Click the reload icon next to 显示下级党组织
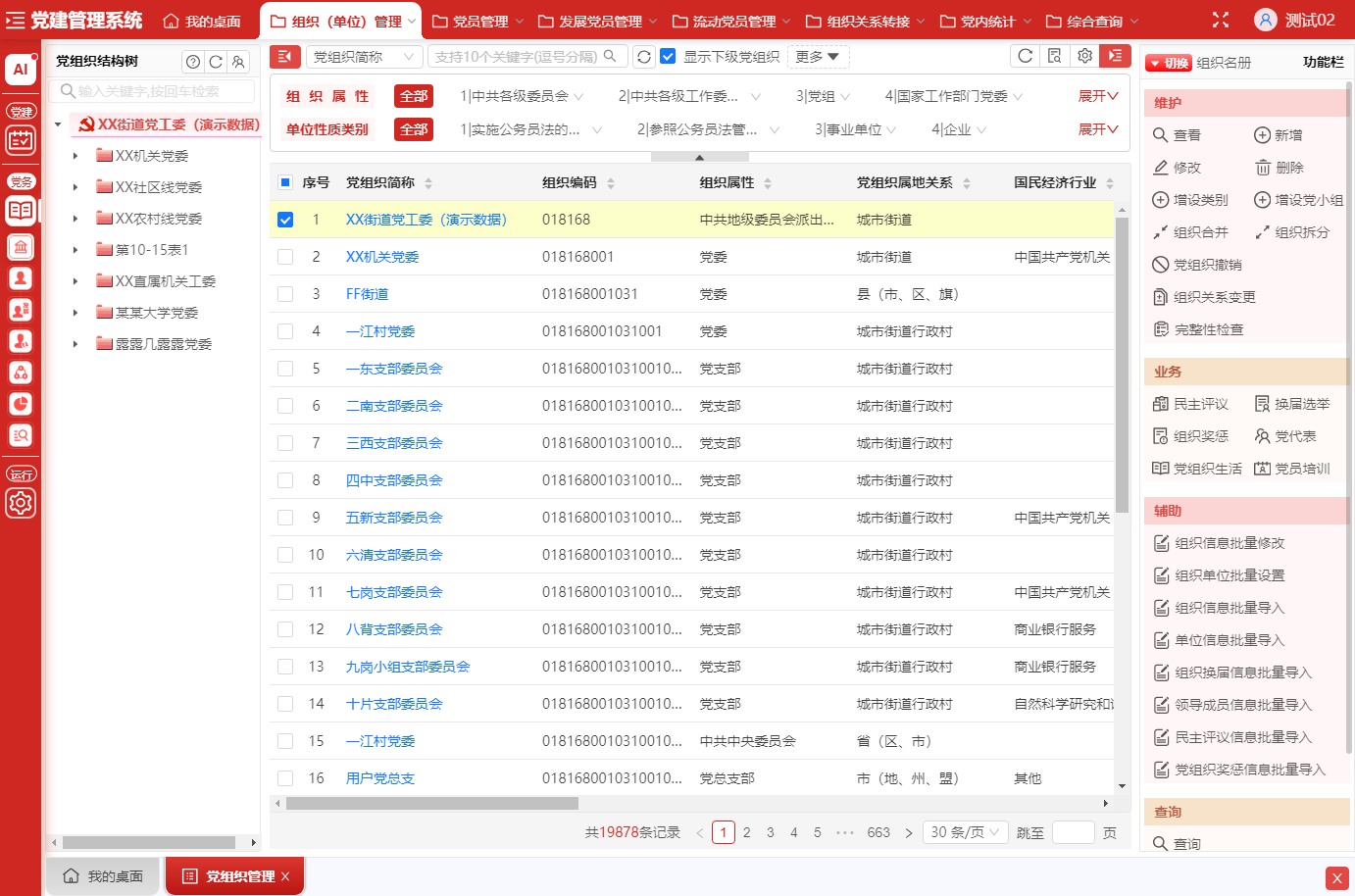The image size is (1355, 896). click(644, 57)
